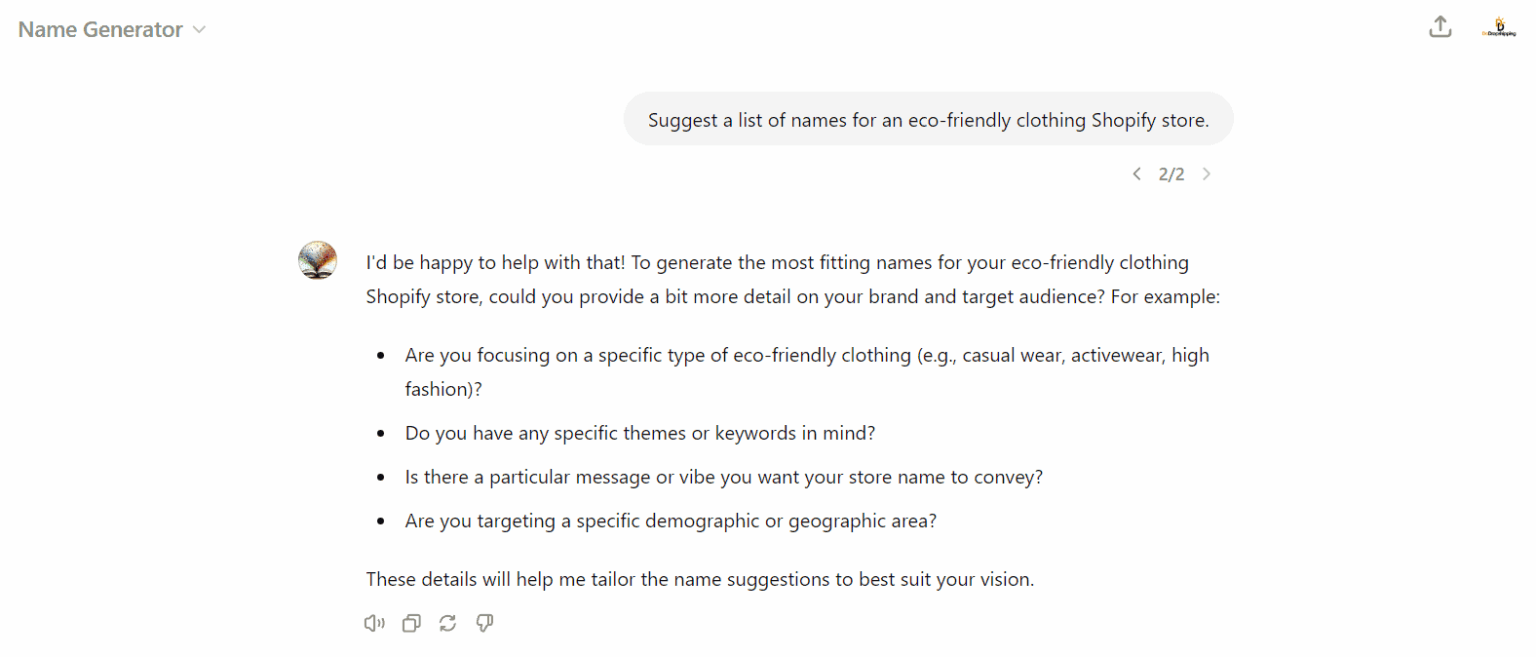Click the themes or keywords bullet point
This screenshot has width=1536, height=657.
tap(640, 432)
